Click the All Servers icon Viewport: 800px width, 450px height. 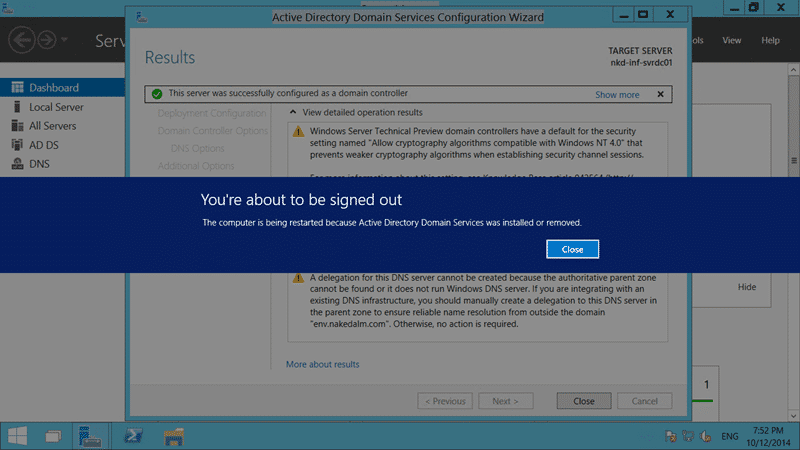(17, 126)
